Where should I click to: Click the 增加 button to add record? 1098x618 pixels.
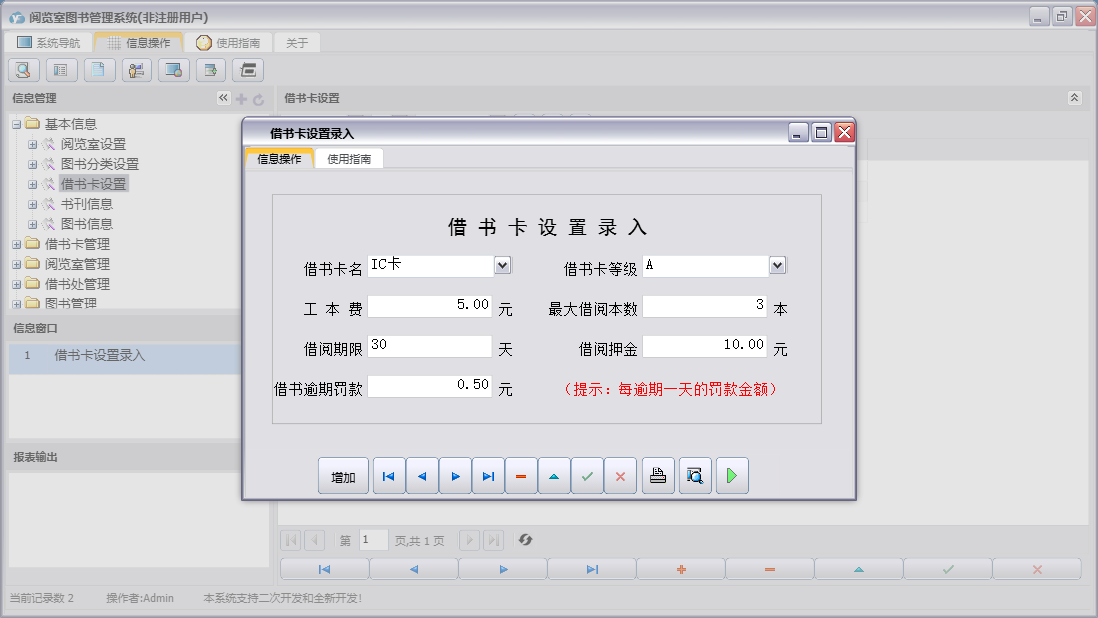click(343, 475)
